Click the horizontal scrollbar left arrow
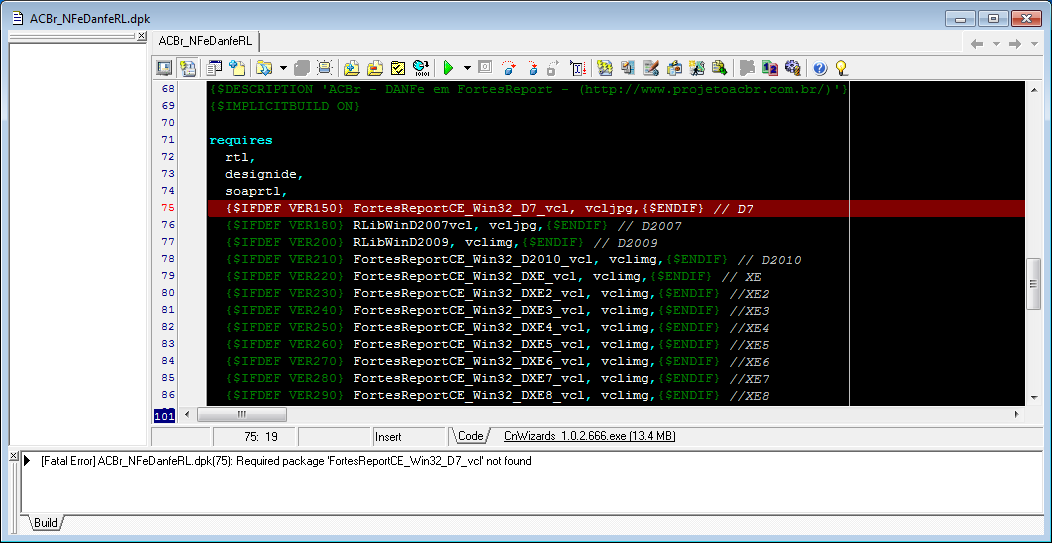The height and width of the screenshot is (546, 1052). point(187,415)
